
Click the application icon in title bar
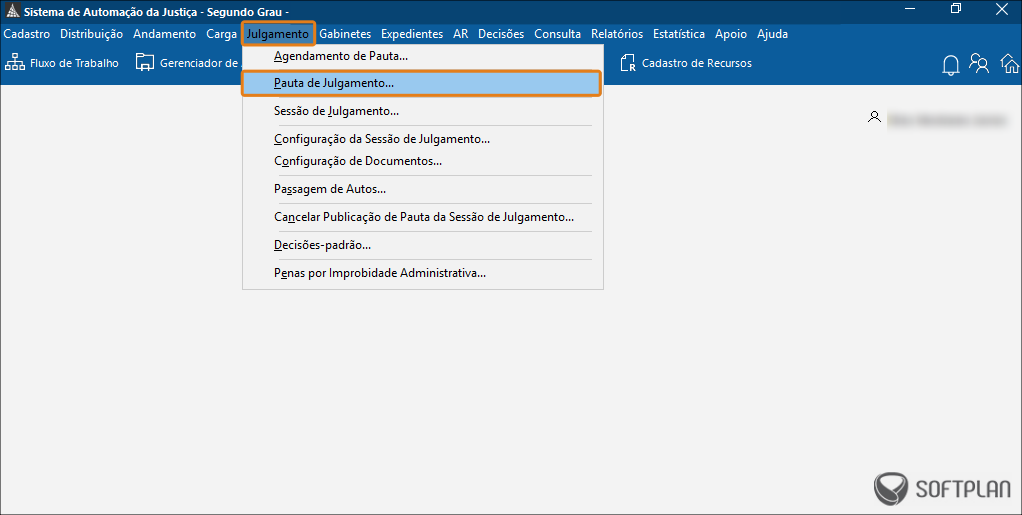11,11
